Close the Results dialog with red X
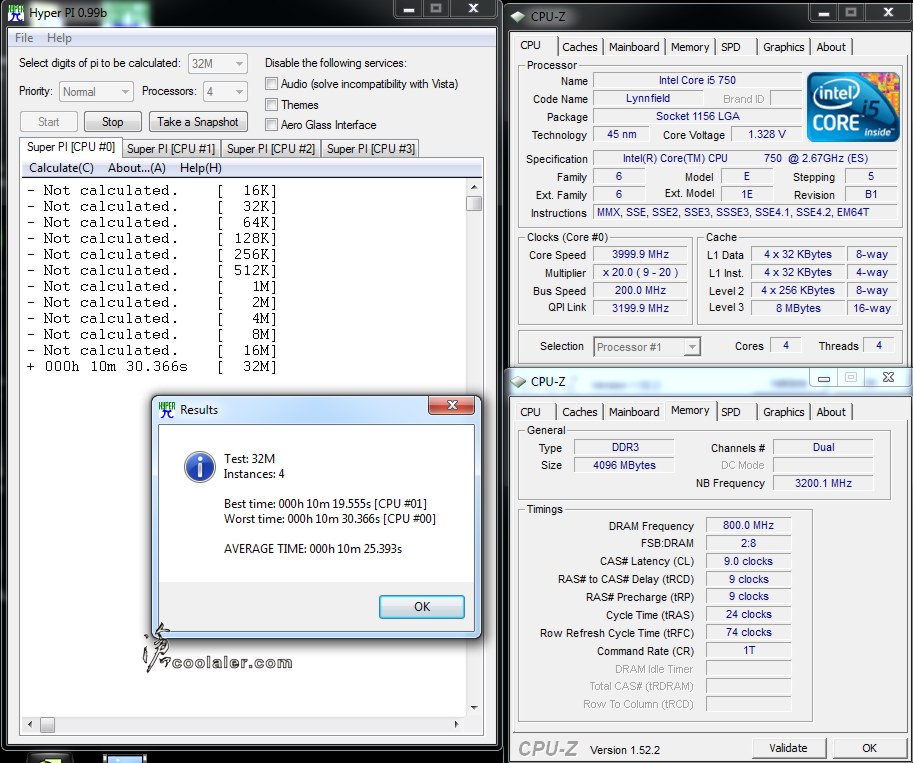The height and width of the screenshot is (763, 913). tap(452, 405)
